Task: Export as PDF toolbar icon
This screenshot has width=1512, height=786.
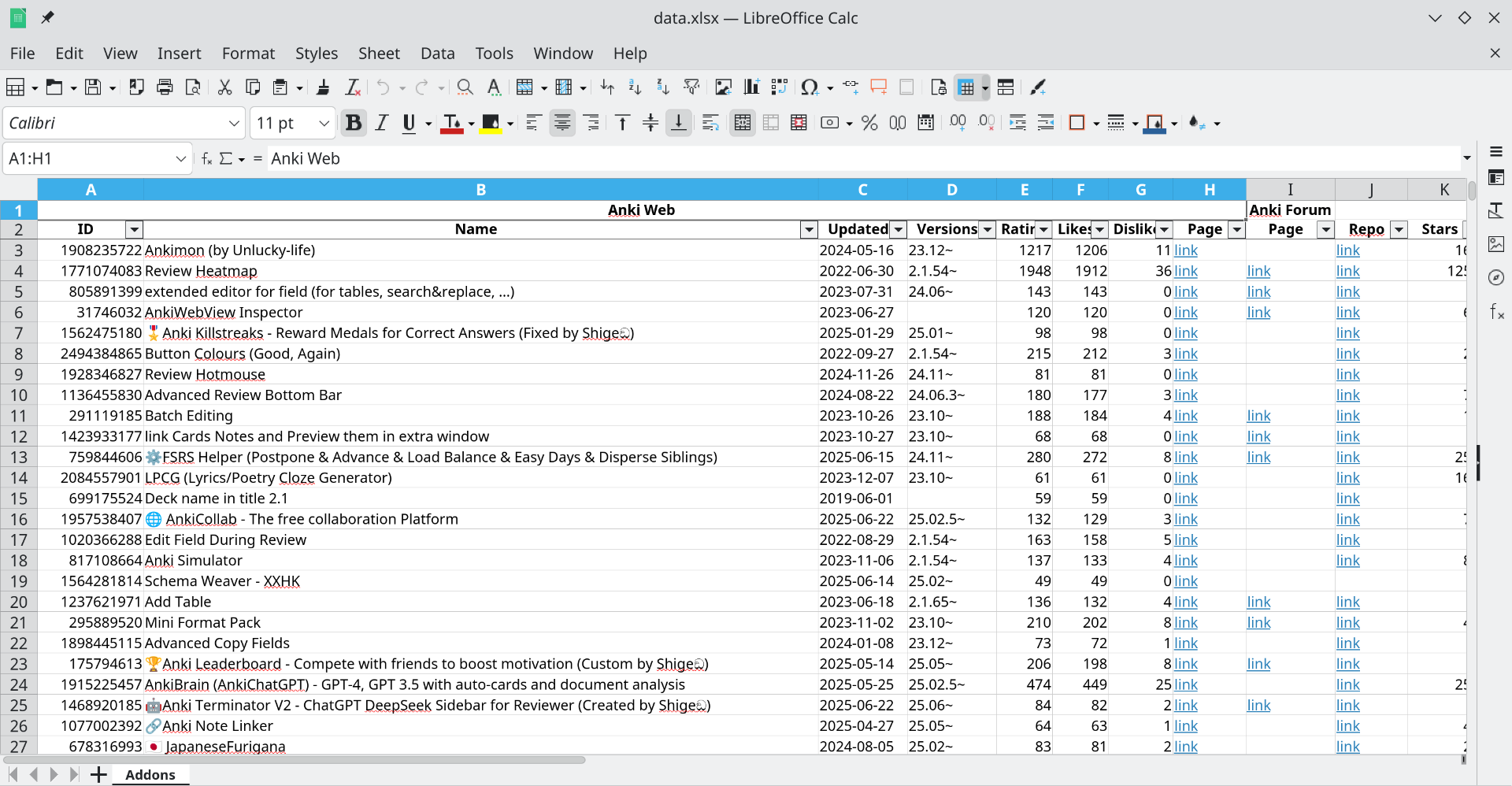Action: [x=136, y=87]
